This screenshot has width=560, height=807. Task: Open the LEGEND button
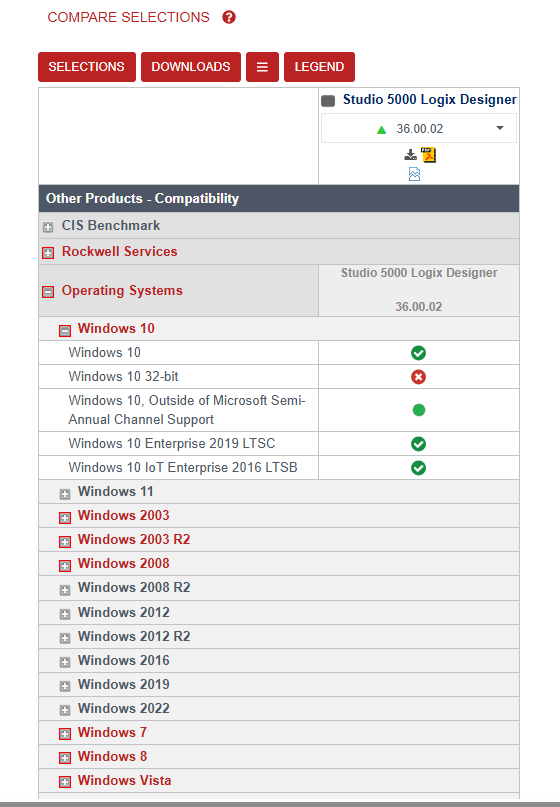(319, 67)
